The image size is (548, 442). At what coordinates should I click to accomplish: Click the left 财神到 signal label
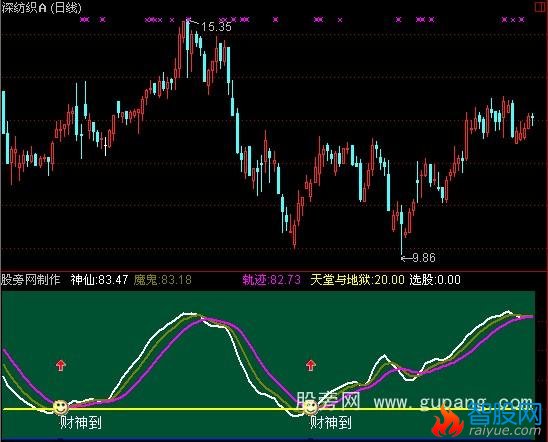click(81, 422)
